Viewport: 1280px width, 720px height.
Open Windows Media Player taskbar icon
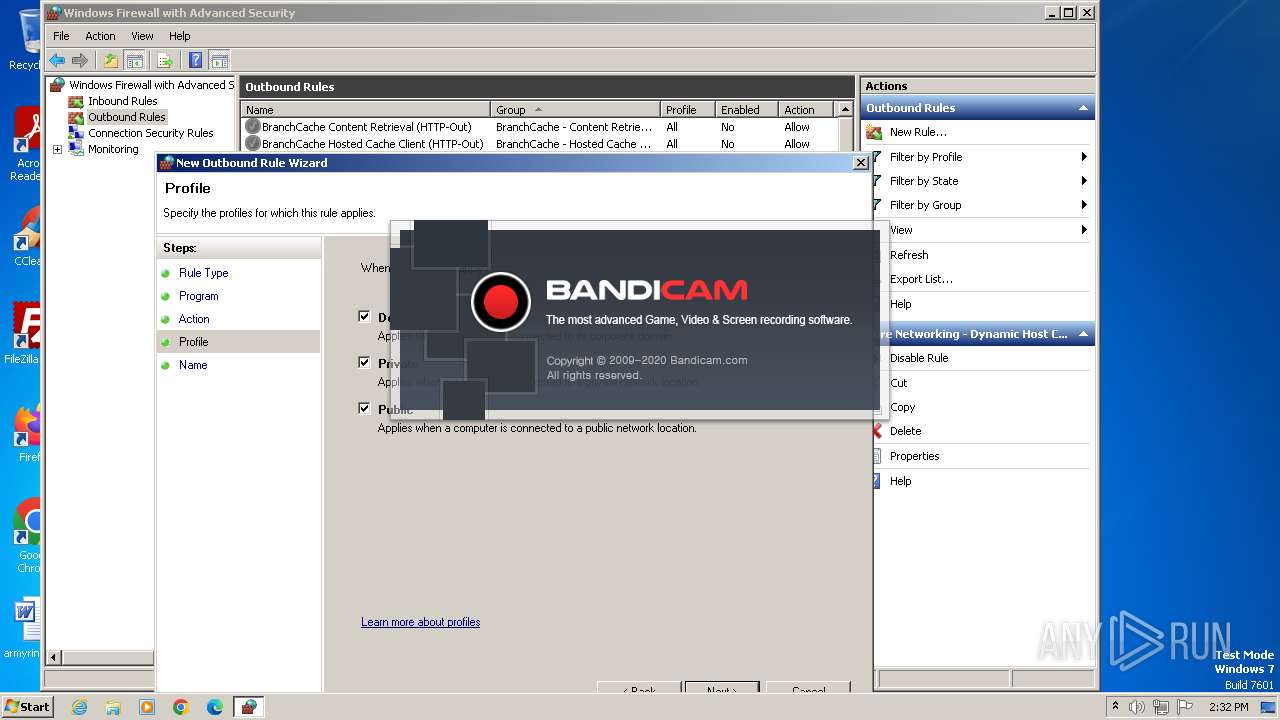147,707
